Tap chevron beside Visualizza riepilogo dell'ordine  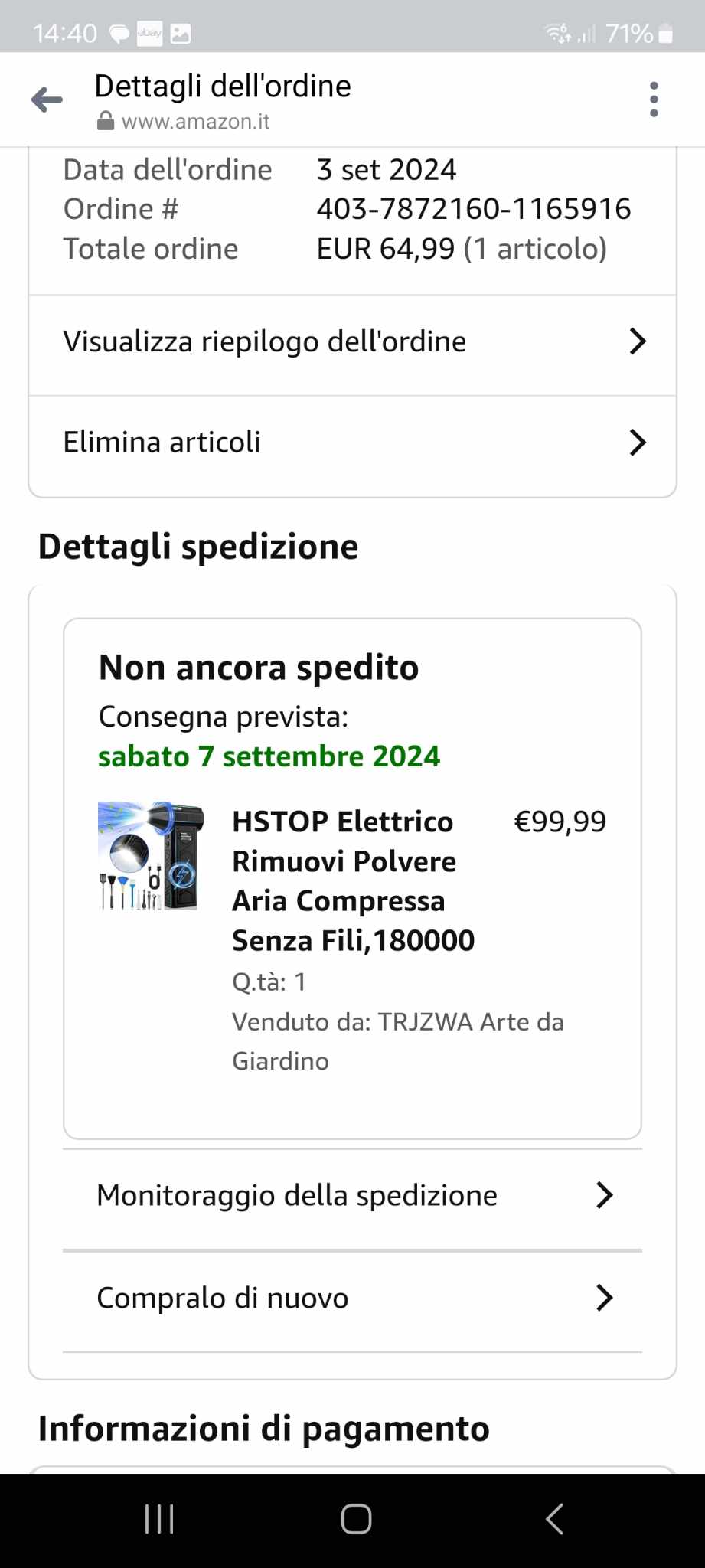(638, 341)
